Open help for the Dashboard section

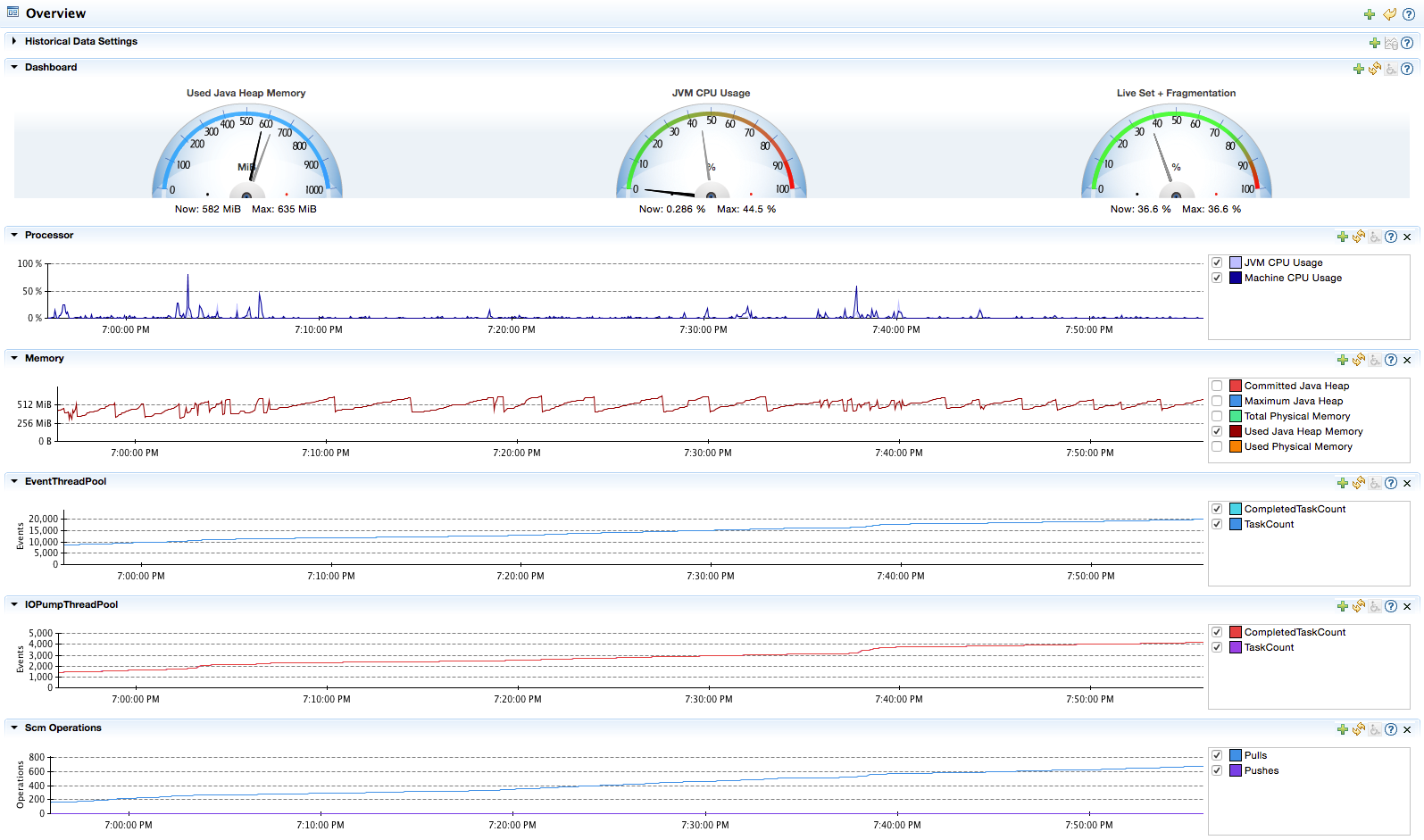(x=1407, y=69)
